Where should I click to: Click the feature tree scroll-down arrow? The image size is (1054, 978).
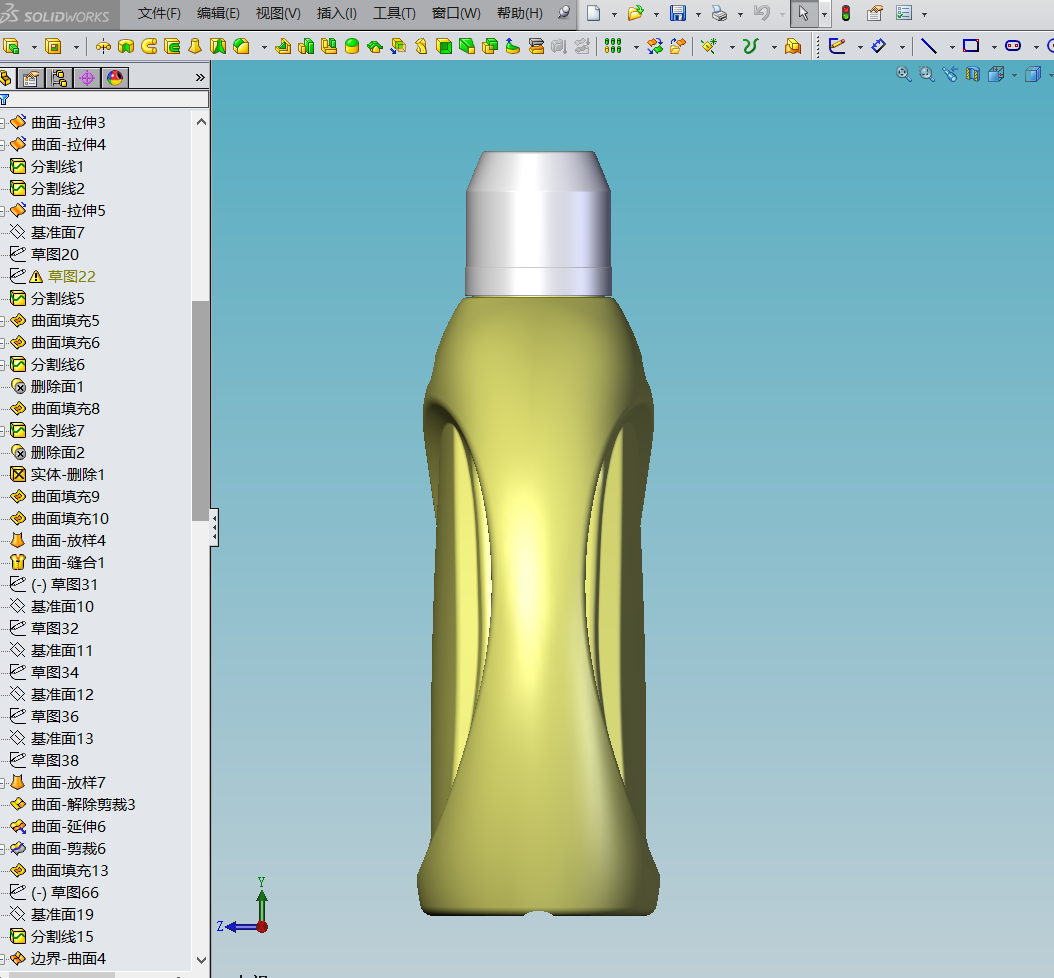pos(201,959)
